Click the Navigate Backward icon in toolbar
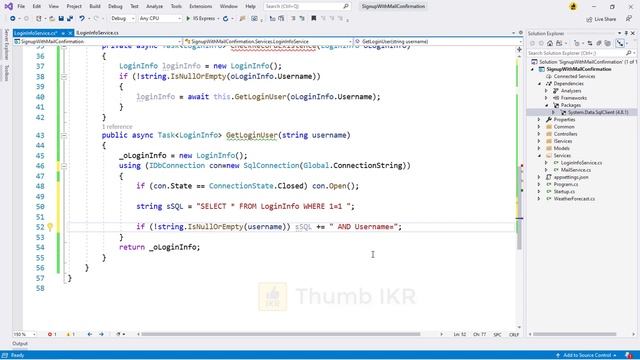Image resolution: width=640 pixels, height=360 pixels. pos(13,18)
